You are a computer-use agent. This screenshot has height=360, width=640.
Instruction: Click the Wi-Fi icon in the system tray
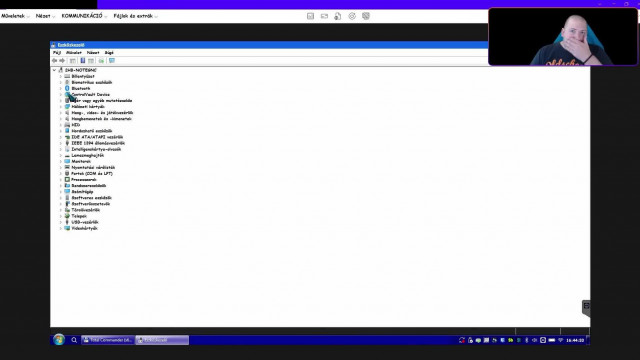(x=560, y=340)
